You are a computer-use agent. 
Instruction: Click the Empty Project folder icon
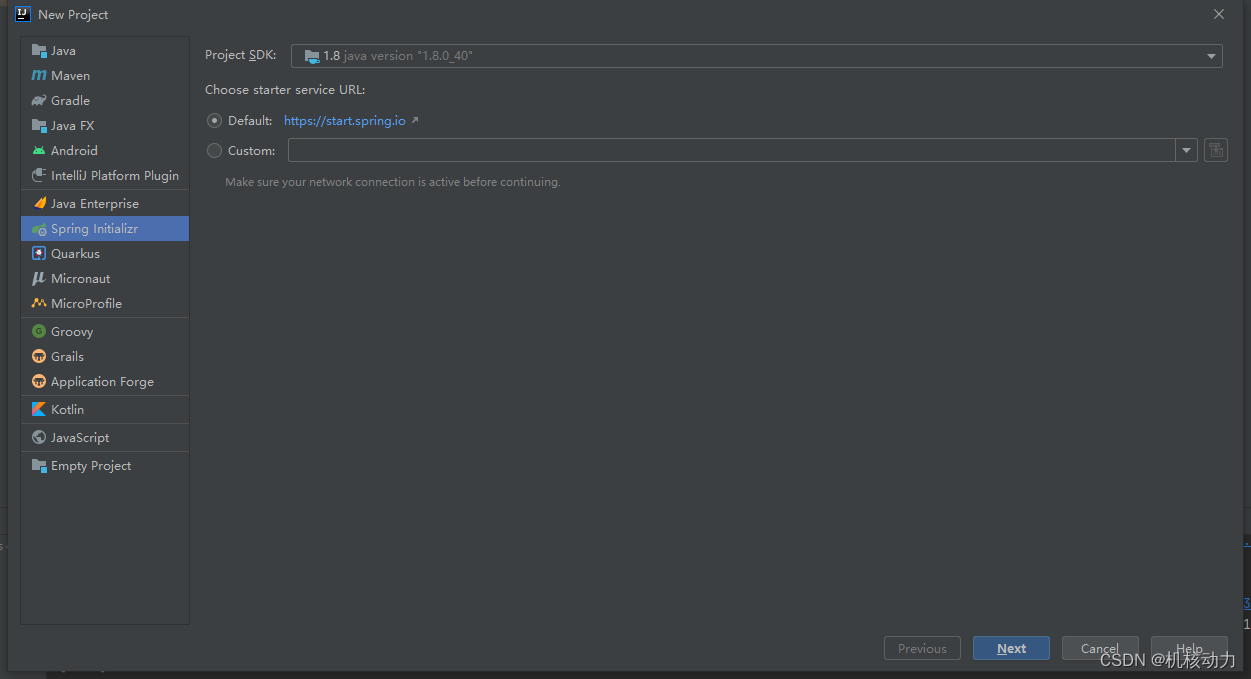coord(39,466)
